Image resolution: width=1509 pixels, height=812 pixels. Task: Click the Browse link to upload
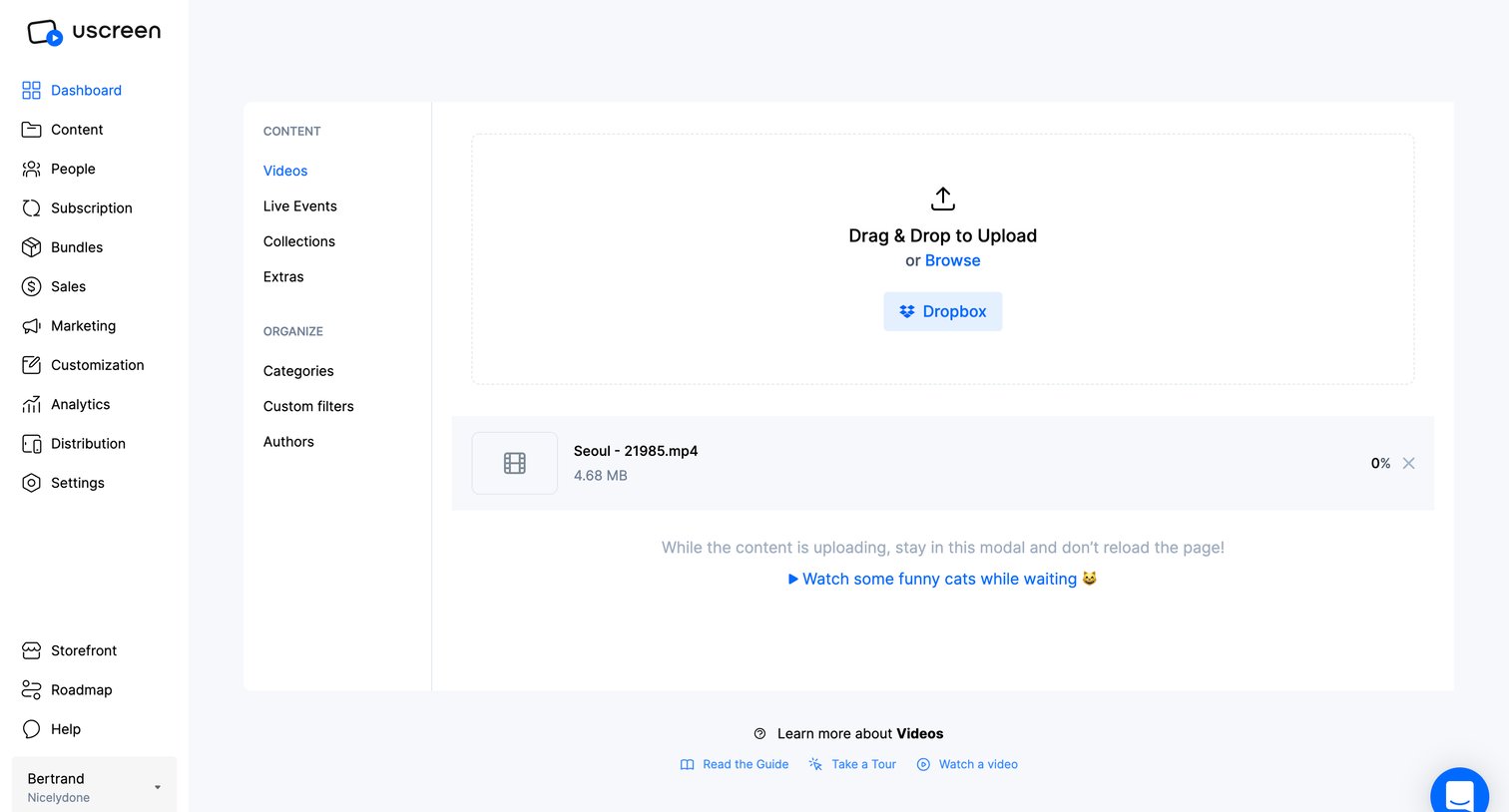[952, 260]
